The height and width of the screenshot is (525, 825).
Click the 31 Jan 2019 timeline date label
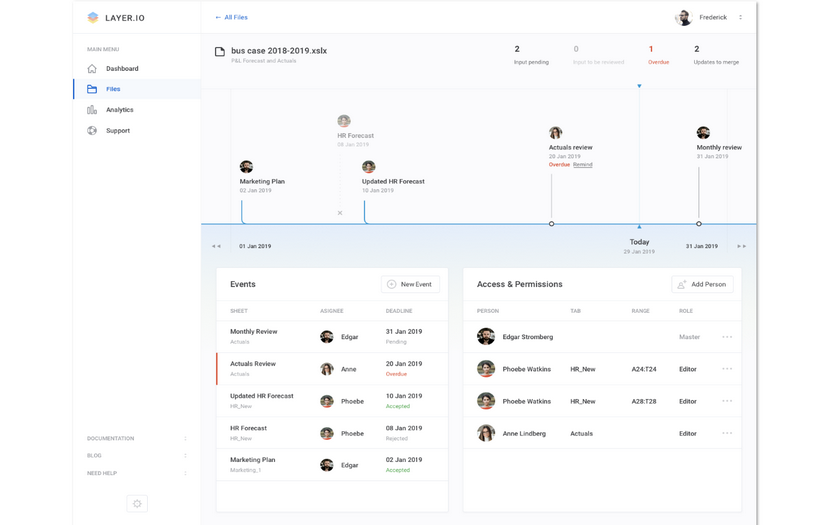pyautogui.click(x=702, y=246)
